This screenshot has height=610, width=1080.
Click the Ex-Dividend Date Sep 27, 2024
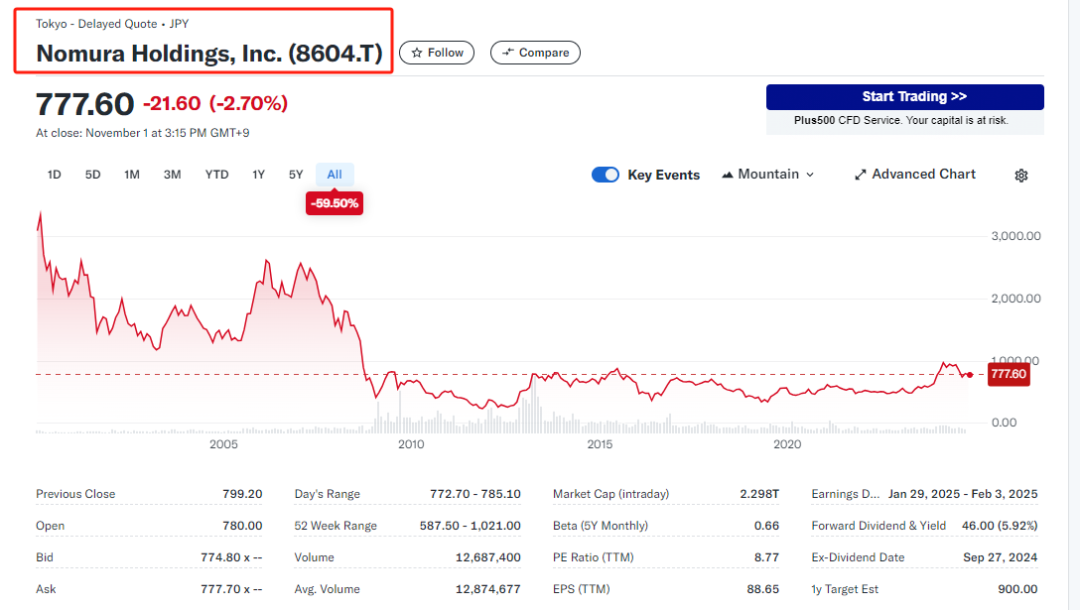coord(1000,557)
